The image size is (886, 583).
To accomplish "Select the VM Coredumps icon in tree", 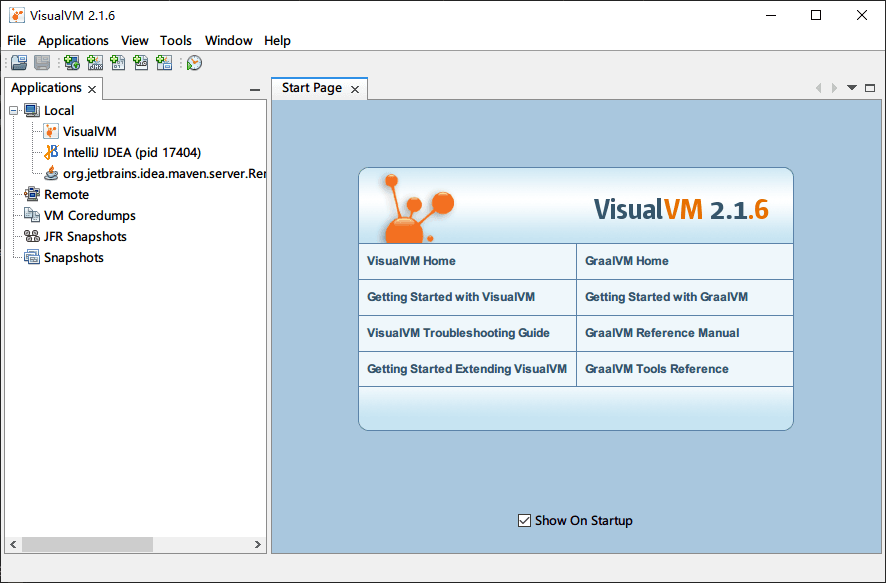I will click(x=32, y=215).
